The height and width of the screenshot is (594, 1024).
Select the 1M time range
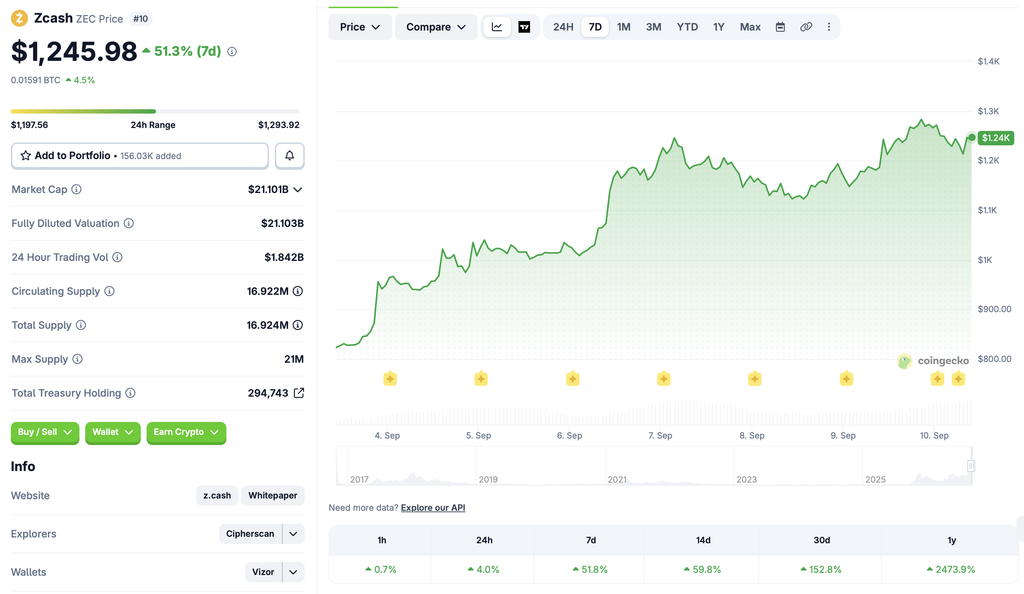click(x=624, y=27)
